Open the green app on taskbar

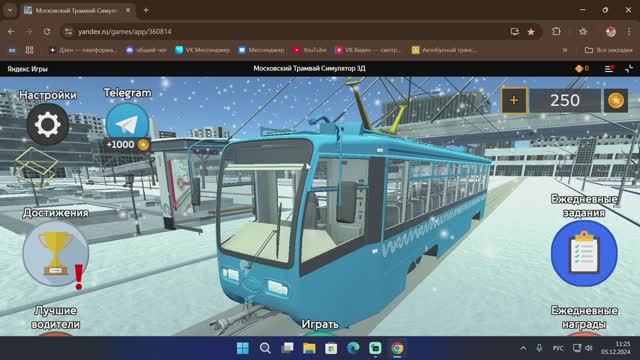(x=375, y=348)
